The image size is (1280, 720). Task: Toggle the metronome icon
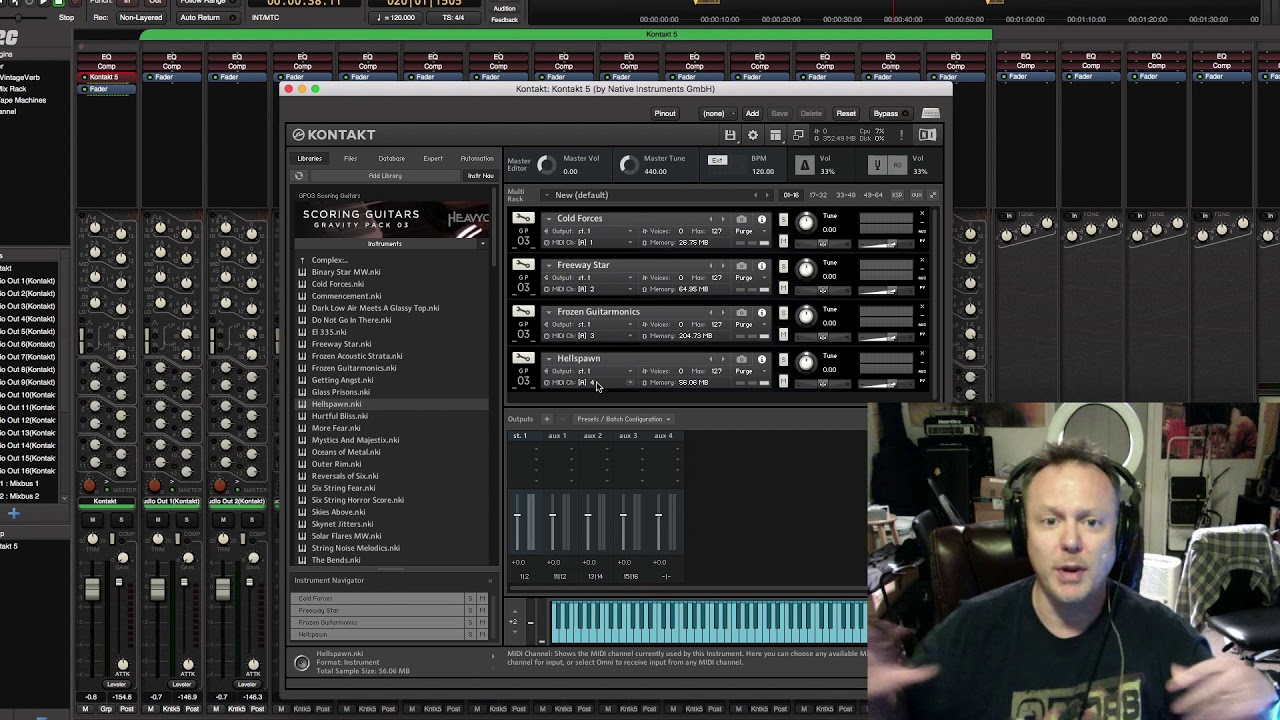pyautogui.click(x=805, y=165)
